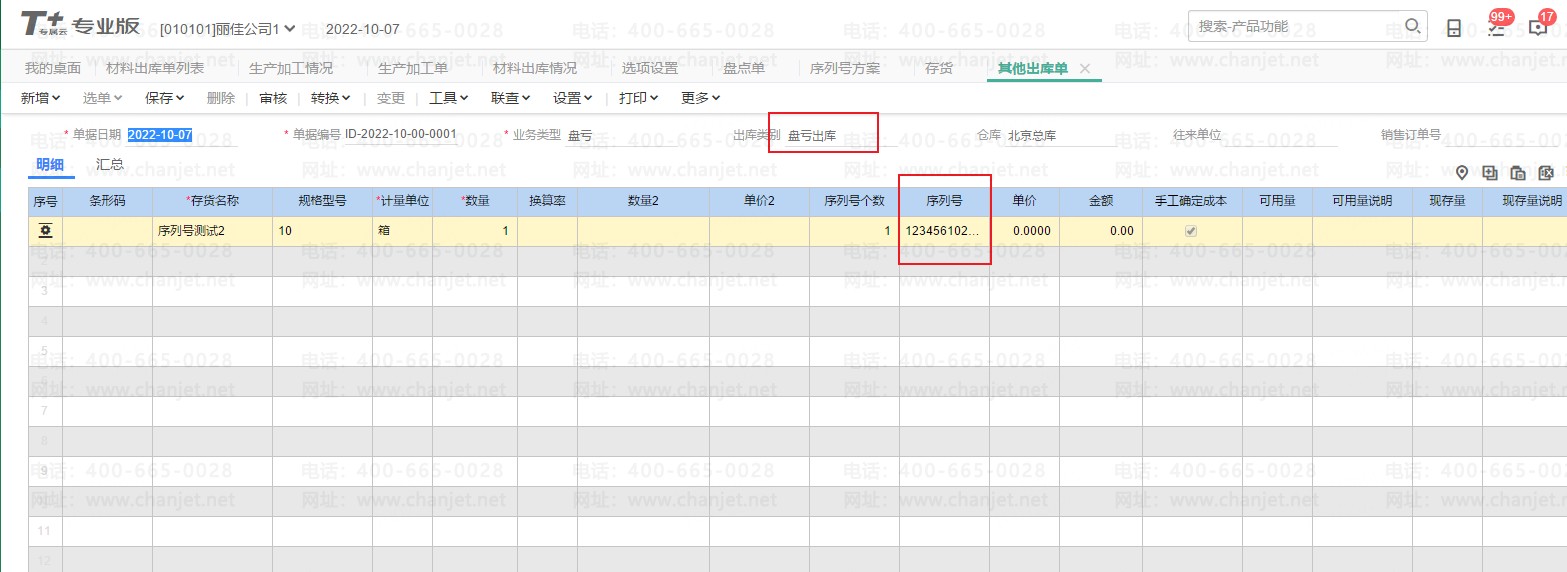
Task: Click the 规格型号 cell 10
Action: click(x=322, y=231)
